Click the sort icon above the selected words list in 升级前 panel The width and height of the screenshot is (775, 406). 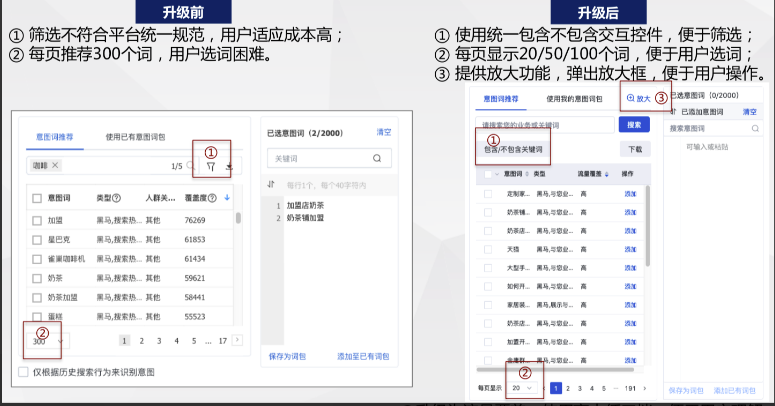coord(271,184)
